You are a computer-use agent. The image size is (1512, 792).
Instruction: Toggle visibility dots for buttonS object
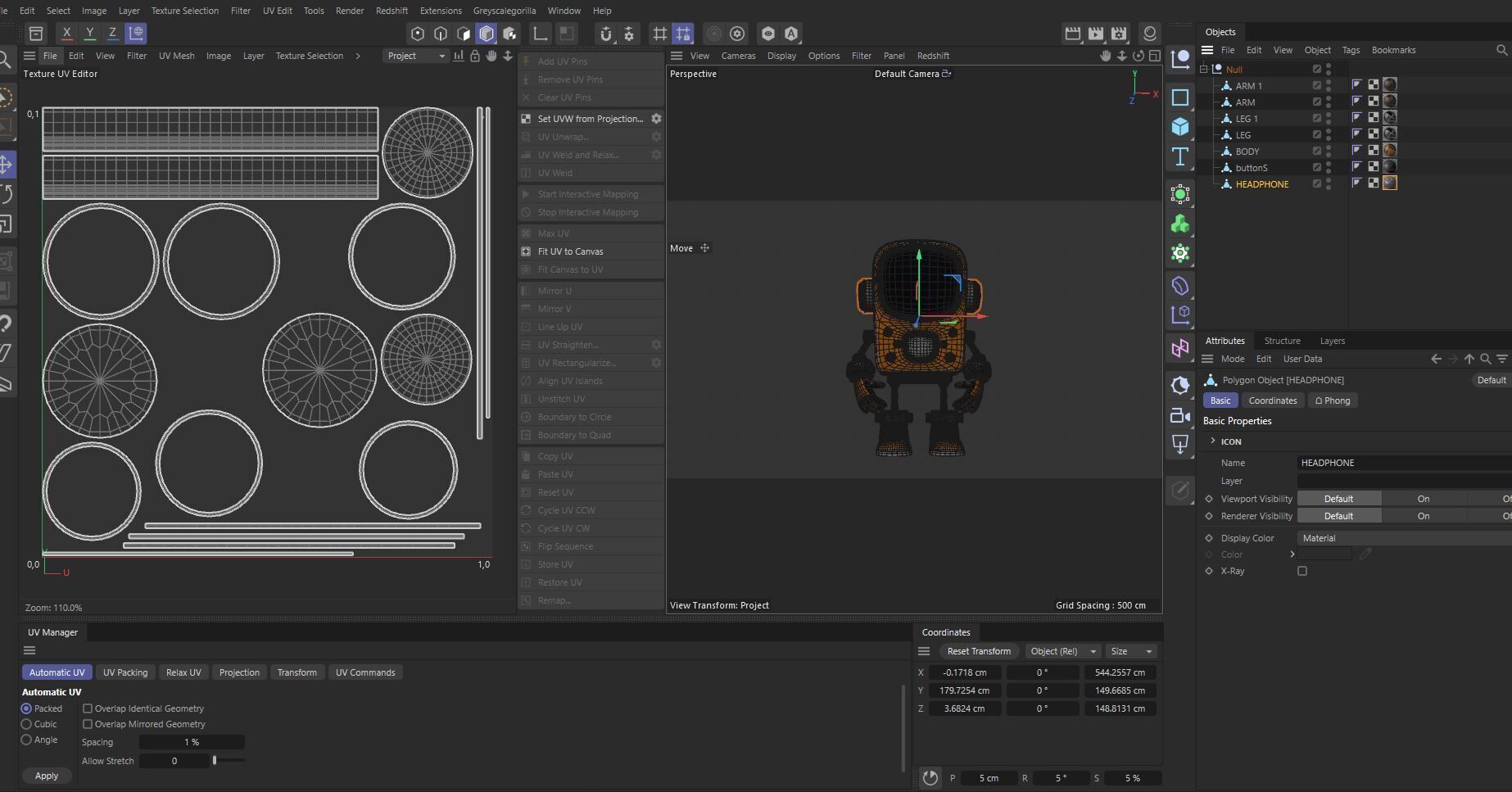pos(1329,167)
